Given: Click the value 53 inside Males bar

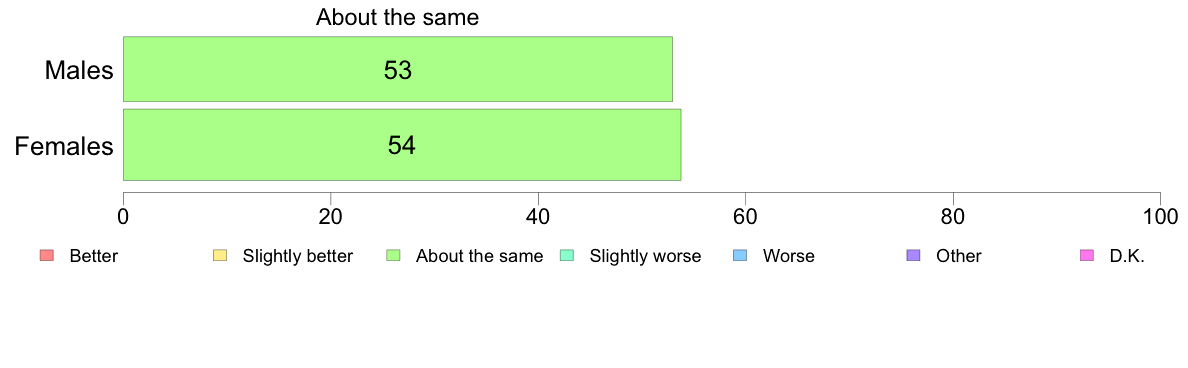Looking at the screenshot, I should tap(398, 70).
